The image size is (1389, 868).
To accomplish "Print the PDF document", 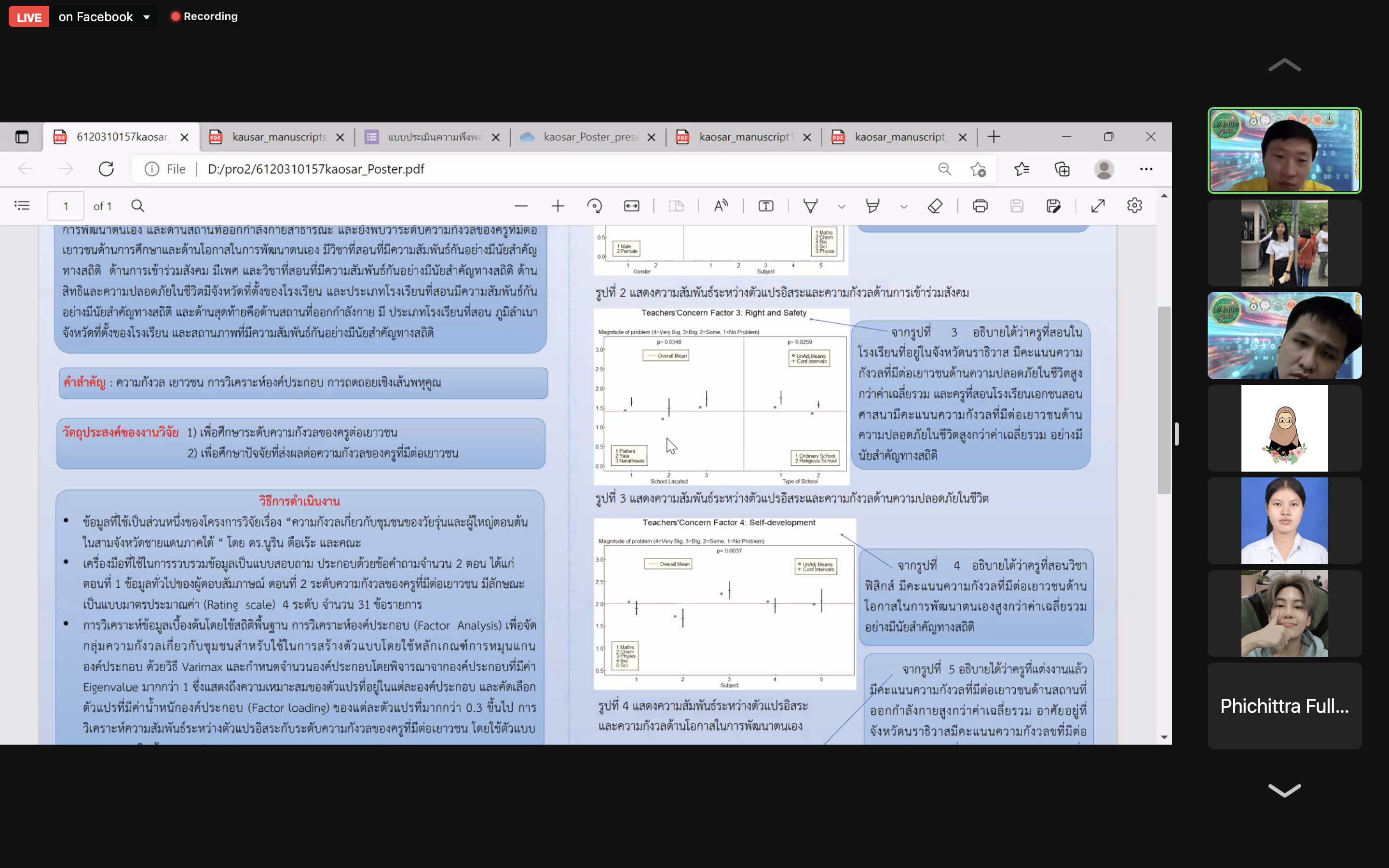I will click(980, 205).
